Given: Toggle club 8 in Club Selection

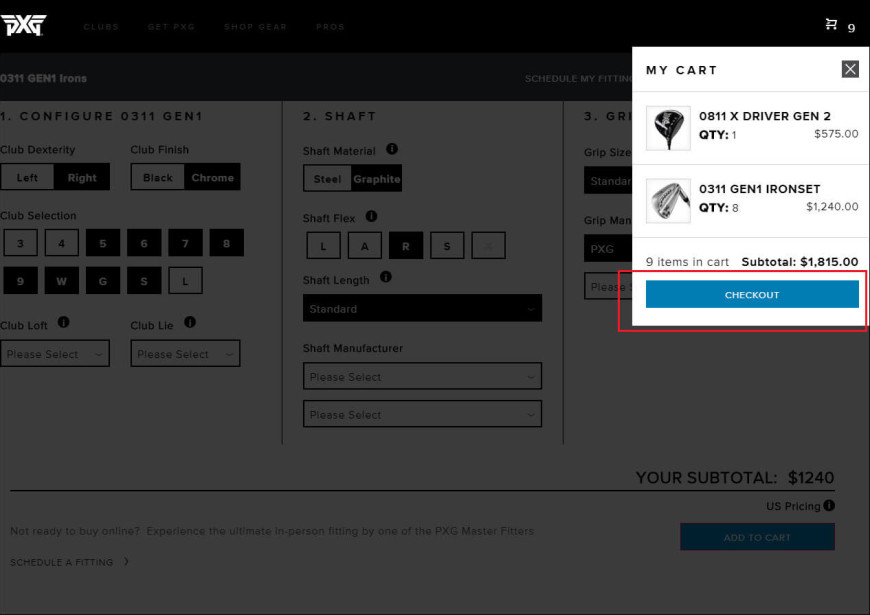Looking at the screenshot, I should (x=226, y=243).
